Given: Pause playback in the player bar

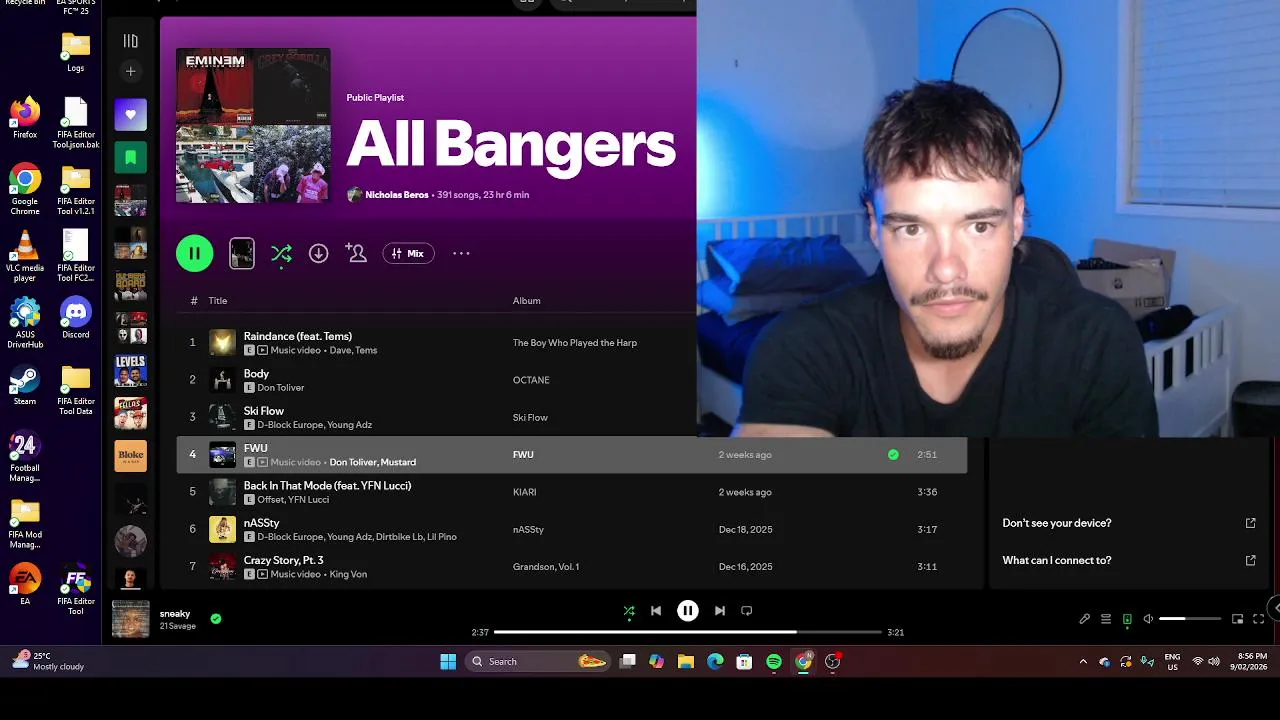Looking at the screenshot, I should coord(688,611).
